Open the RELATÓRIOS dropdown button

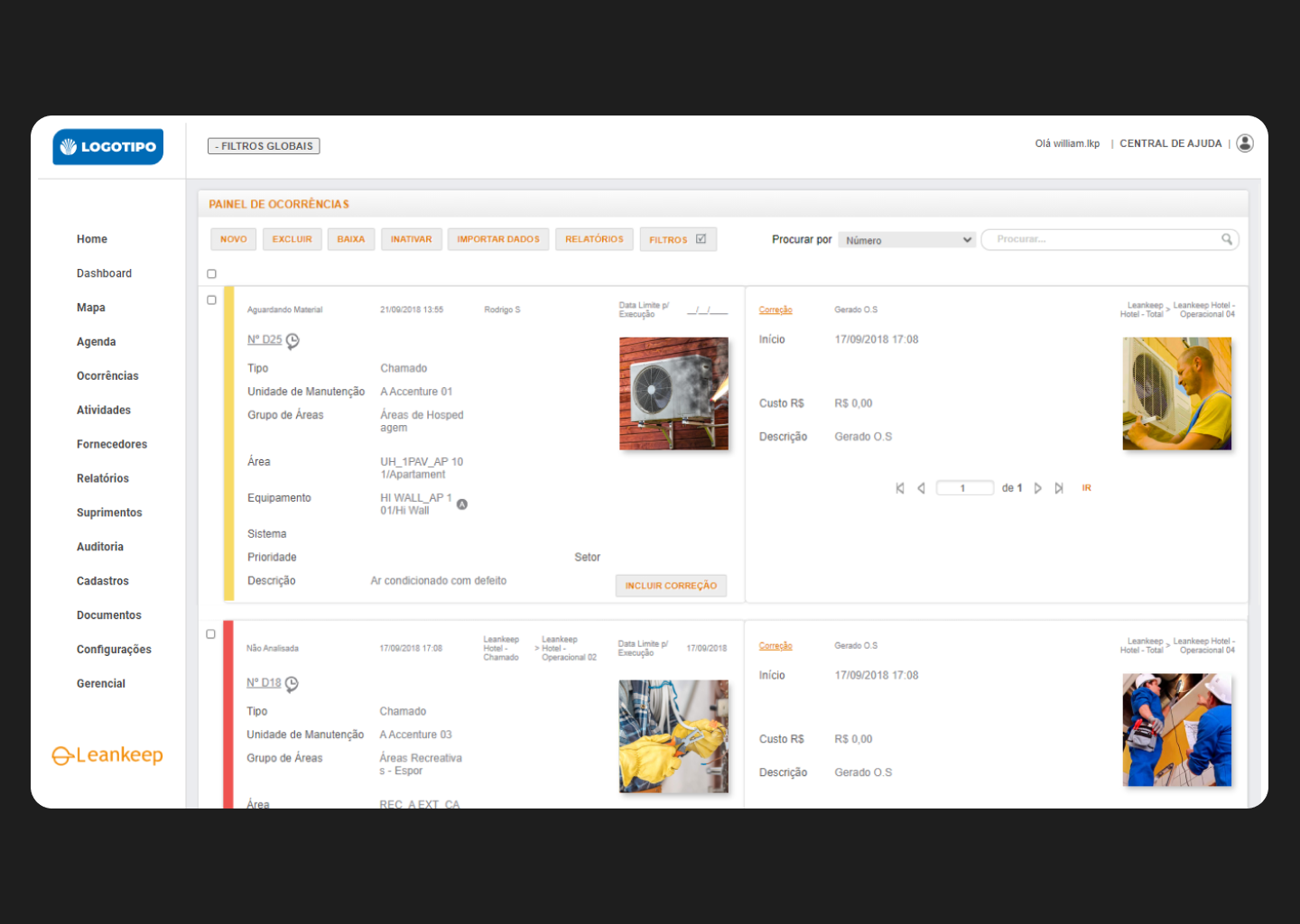(x=593, y=238)
